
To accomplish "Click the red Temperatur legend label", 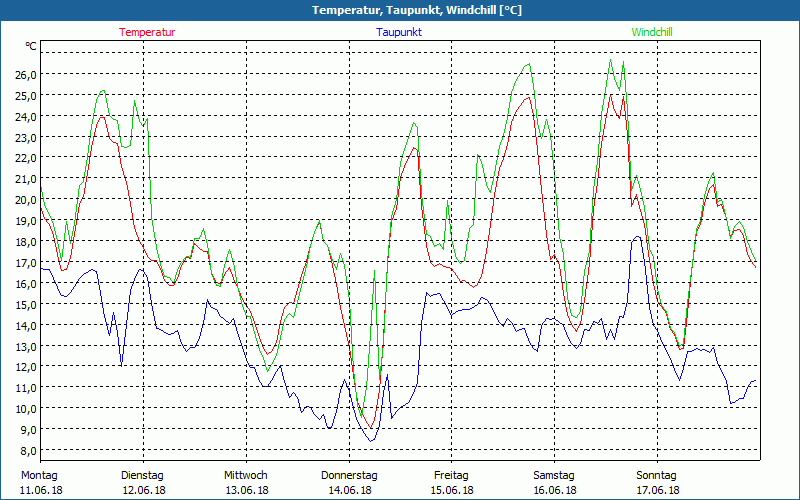I will coord(147,32).
